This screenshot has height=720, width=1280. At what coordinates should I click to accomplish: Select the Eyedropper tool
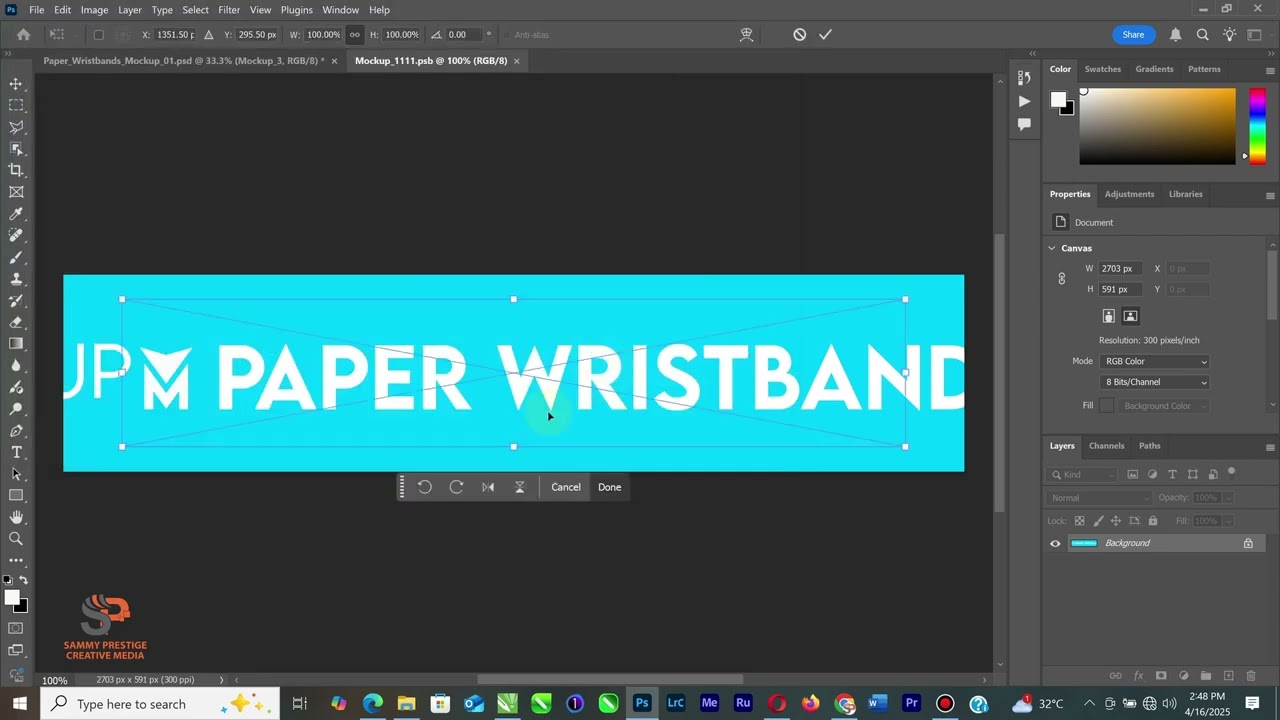pos(16,214)
